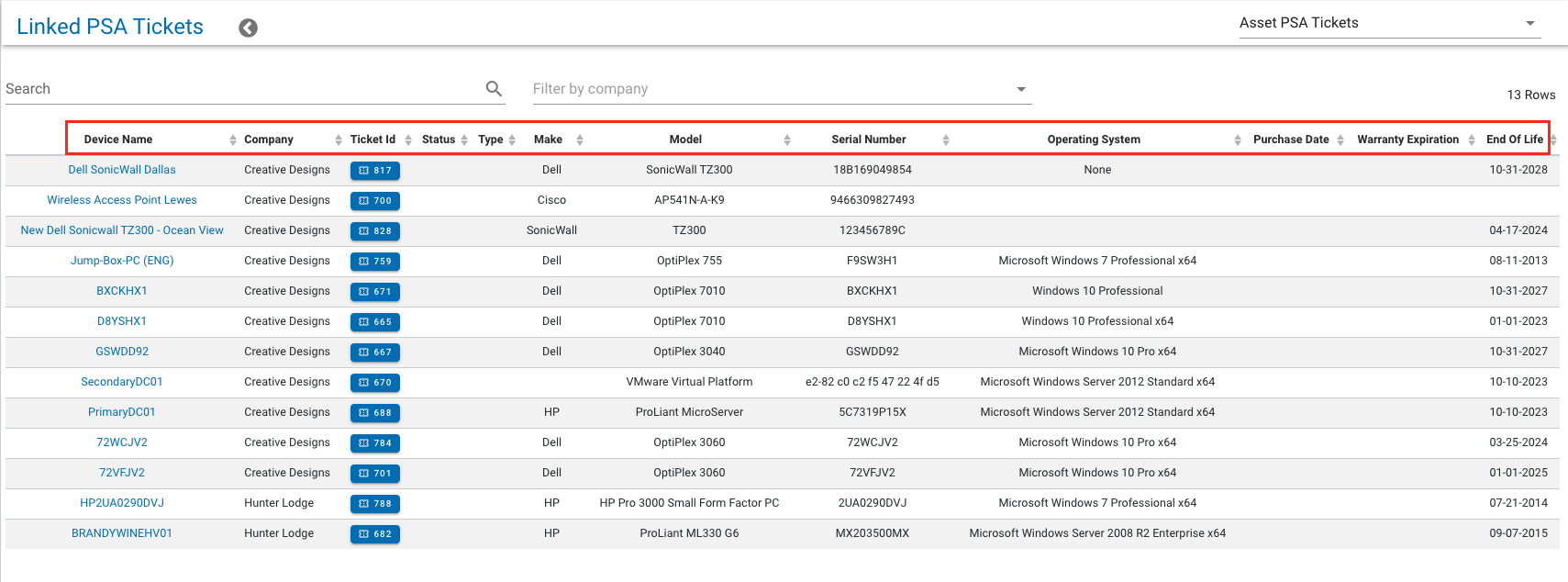Open ticket 671 badge
This screenshot has height=582, width=1568.
click(x=375, y=291)
